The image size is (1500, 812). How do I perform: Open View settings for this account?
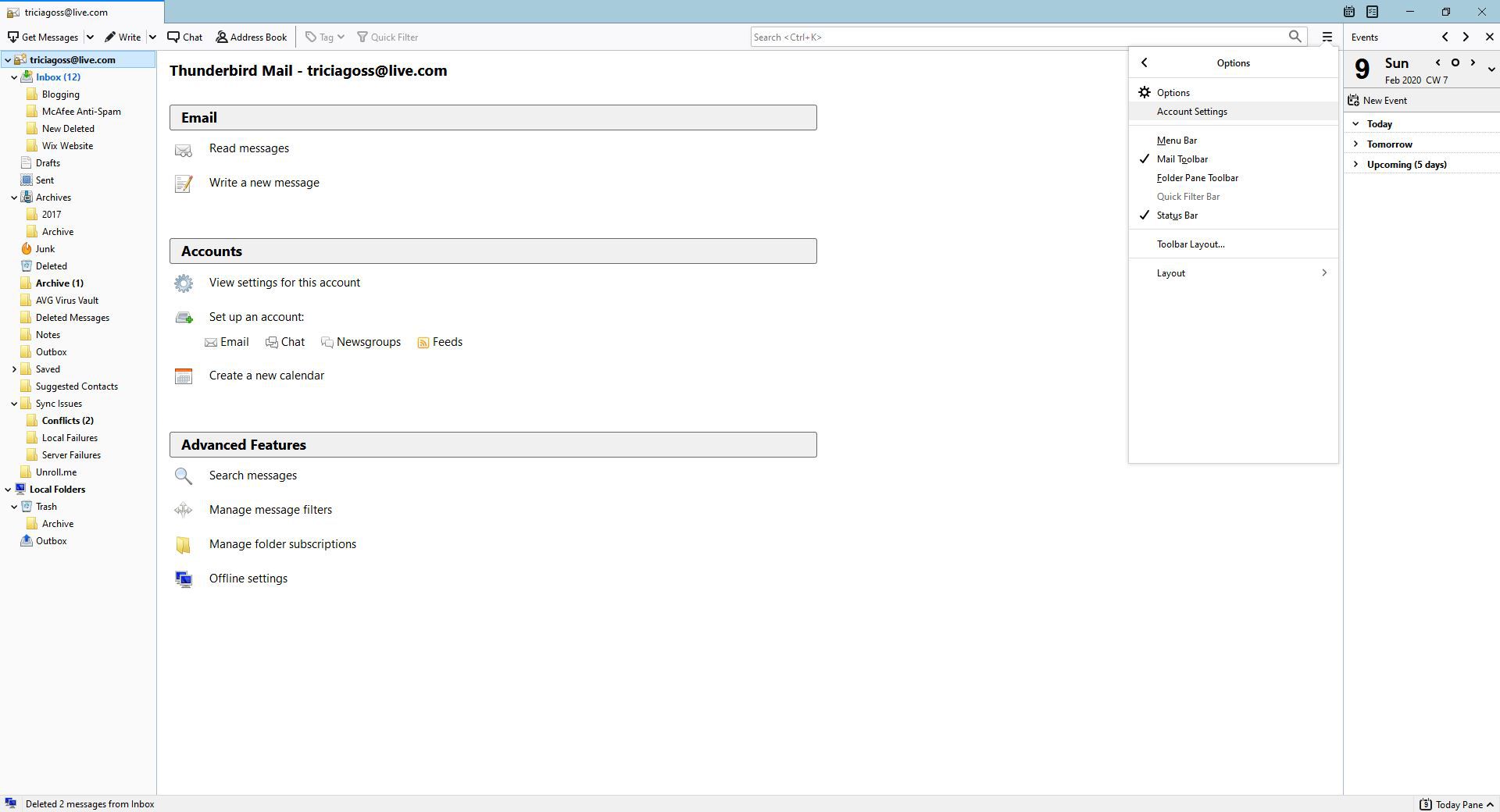284,283
